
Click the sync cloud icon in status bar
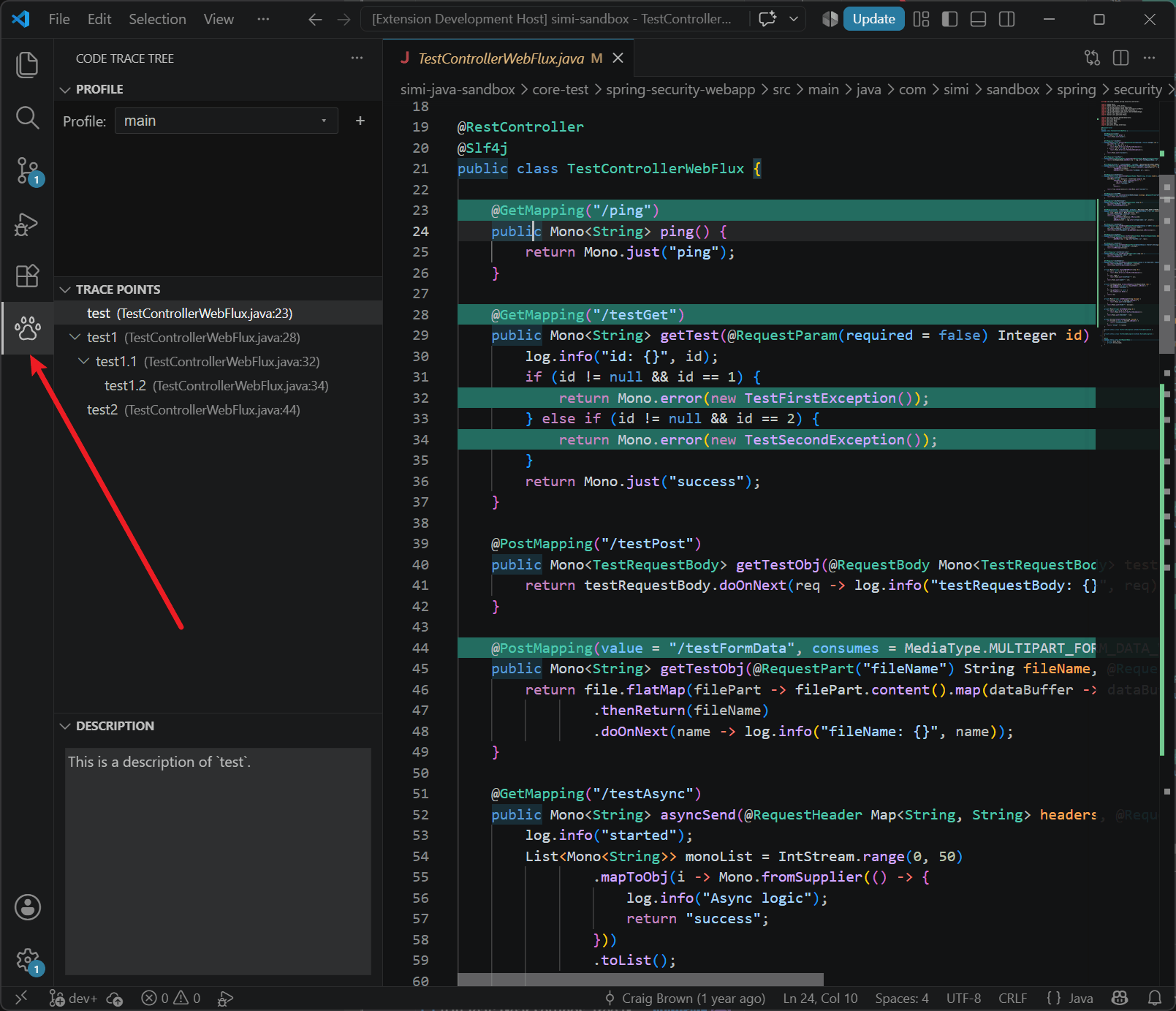(115, 998)
